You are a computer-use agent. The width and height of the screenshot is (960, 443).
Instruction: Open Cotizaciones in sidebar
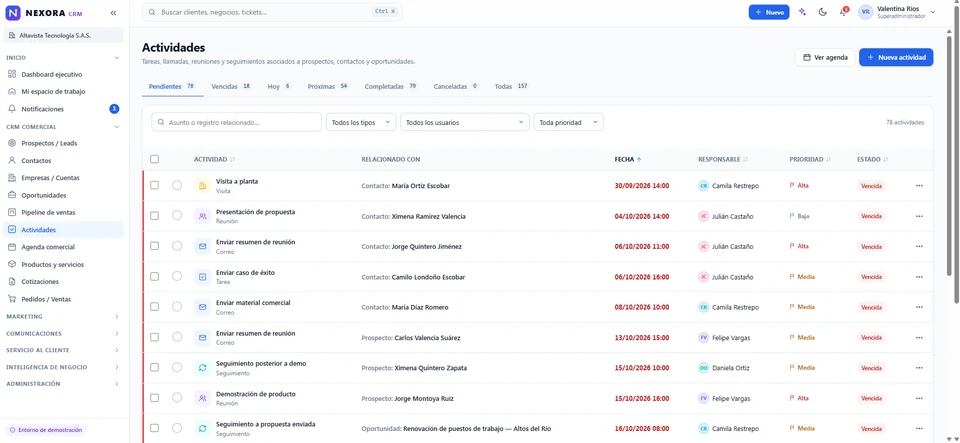[64, 282]
